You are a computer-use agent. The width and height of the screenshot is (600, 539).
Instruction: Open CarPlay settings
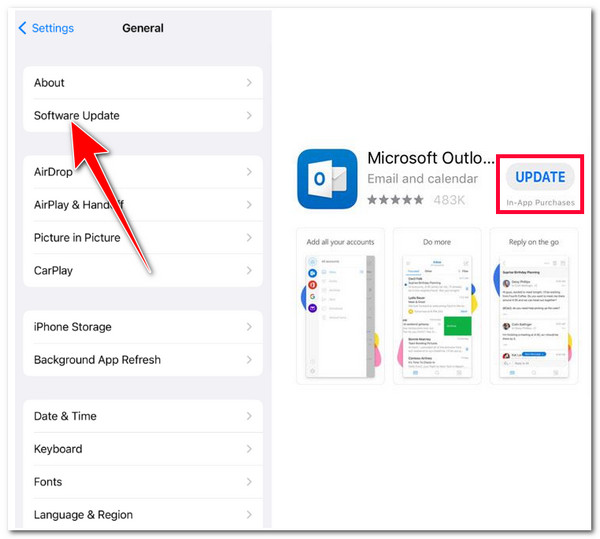tap(143, 270)
